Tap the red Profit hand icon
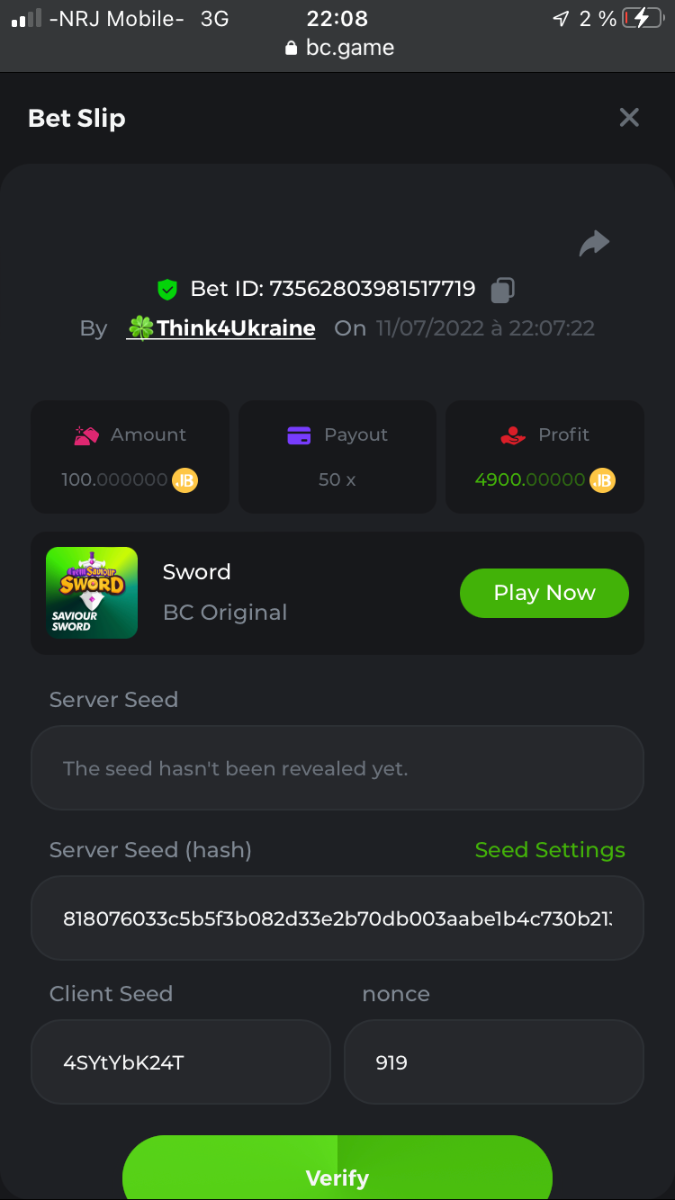The height and width of the screenshot is (1200, 675). [x=512, y=435]
